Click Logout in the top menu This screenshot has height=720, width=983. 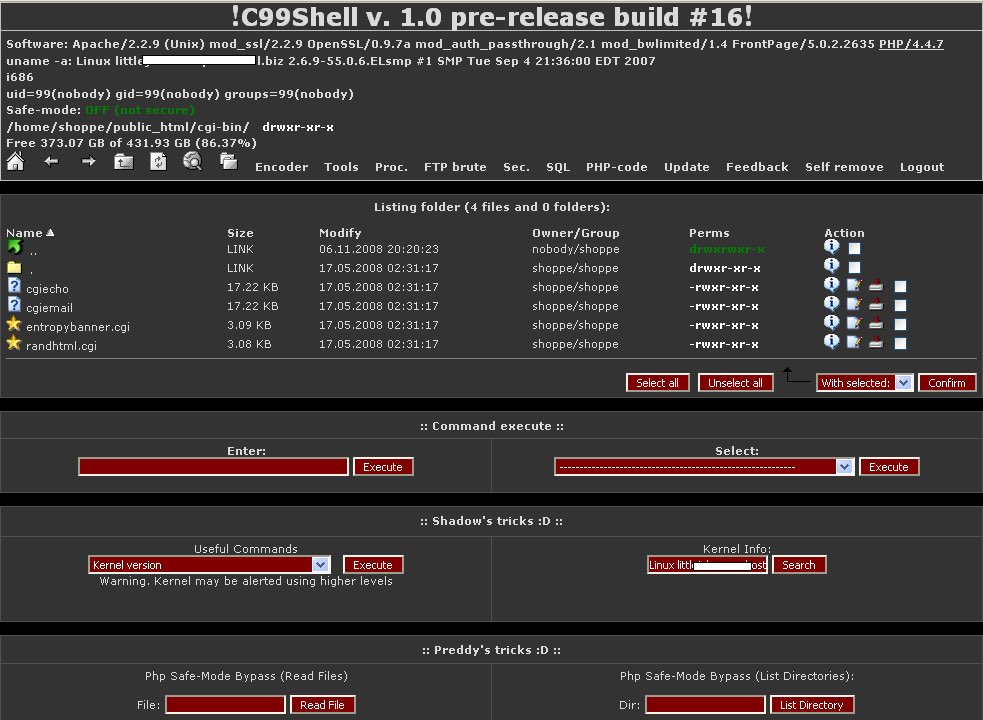click(922, 167)
